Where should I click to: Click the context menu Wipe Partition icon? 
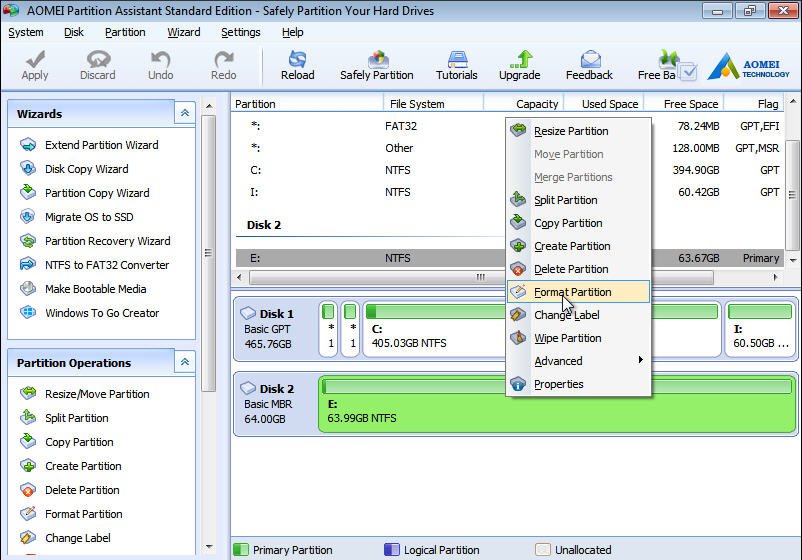[x=518, y=338]
